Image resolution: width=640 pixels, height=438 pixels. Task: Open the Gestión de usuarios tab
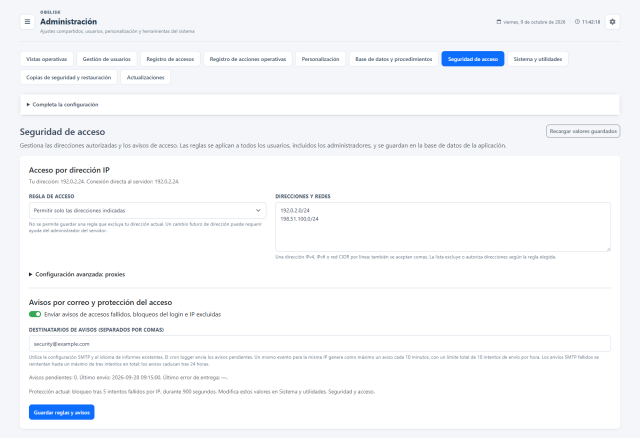(107, 59)
